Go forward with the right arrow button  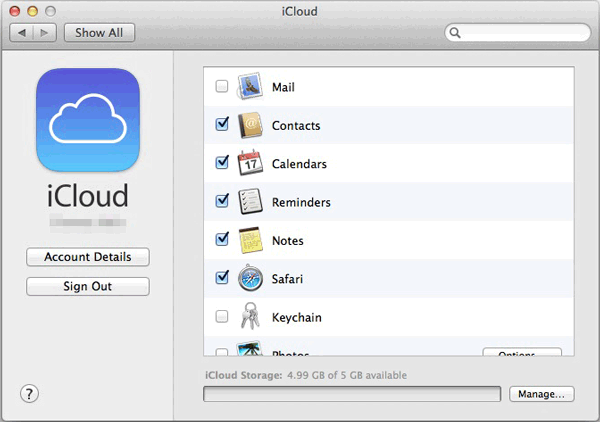45,33
